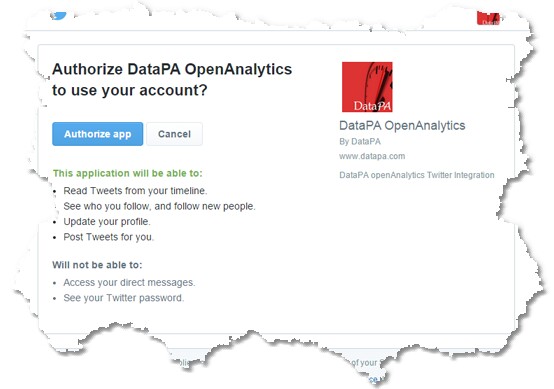Click the 'Will not be able to' label
Image resolution: width=554 pixels, height=389 pixels.
[97, 265]
